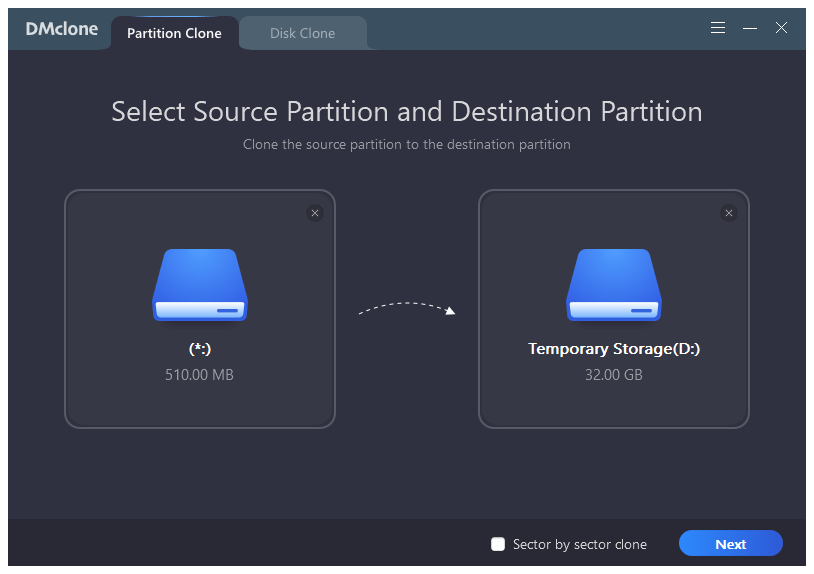Click the 32.00 GB size text
The width and height of the screenshot is (814, 574).
tap(613, 375)
